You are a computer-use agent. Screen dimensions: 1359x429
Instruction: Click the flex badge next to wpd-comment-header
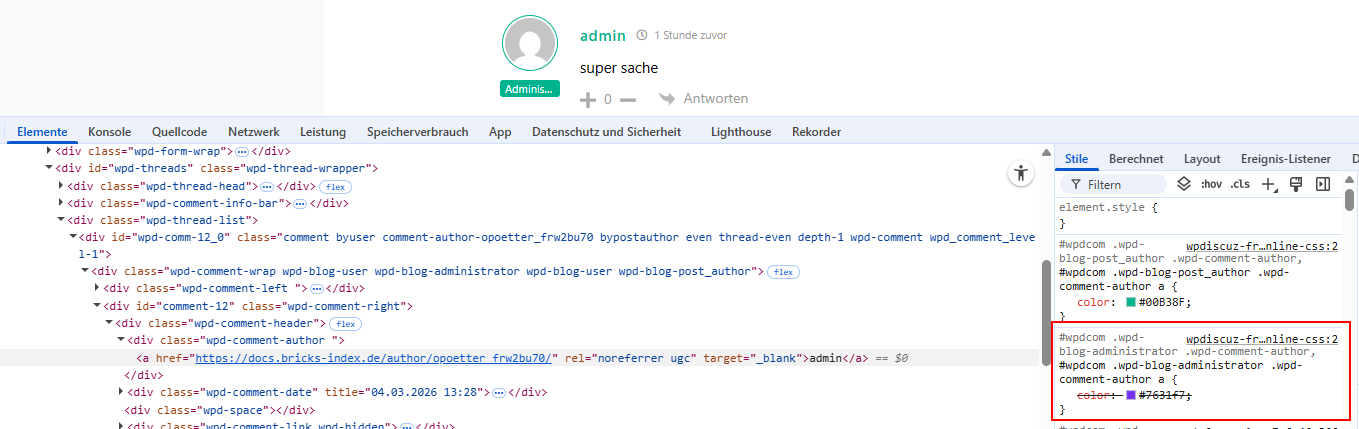pos(346,324)
